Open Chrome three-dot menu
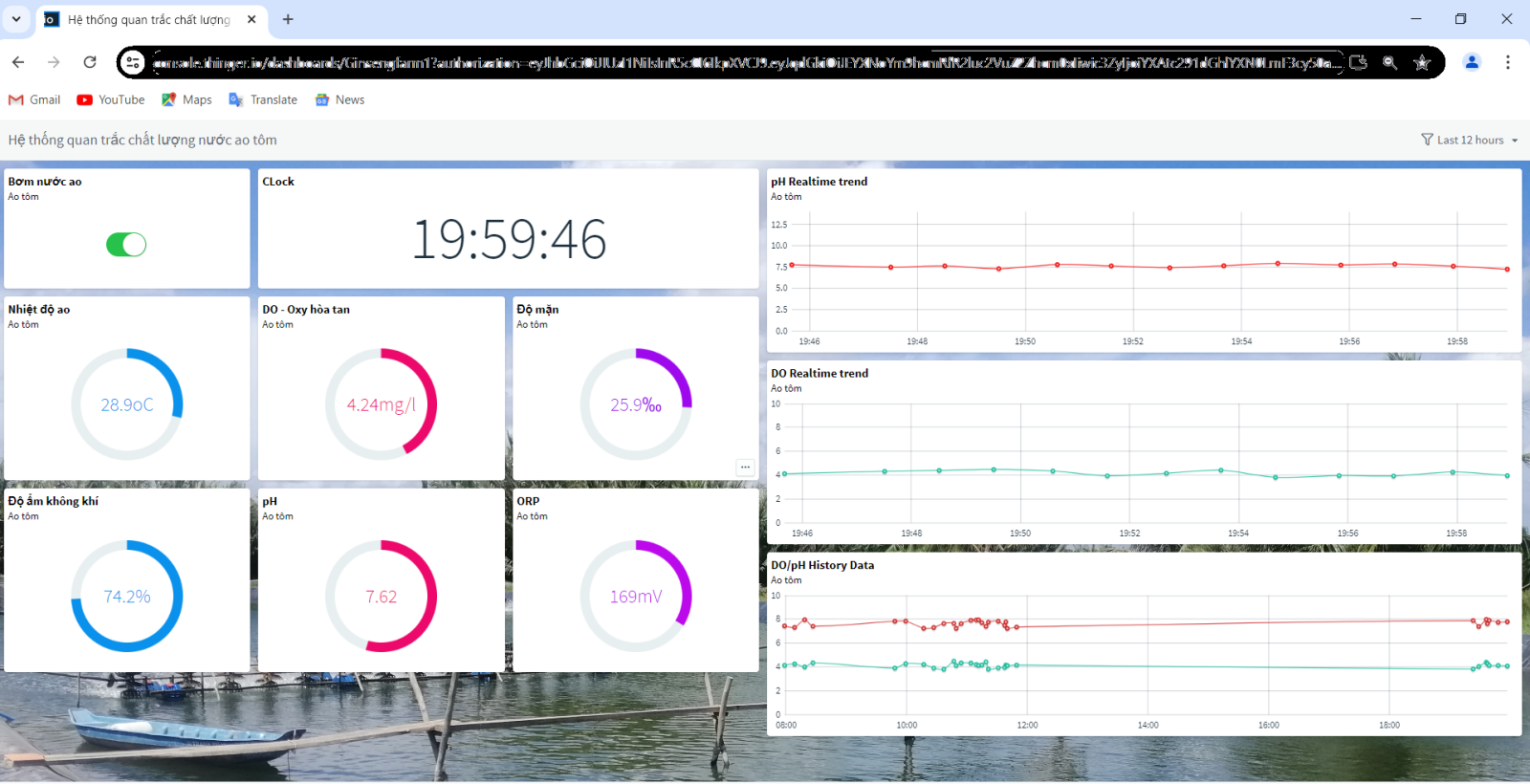Image resolution: width=1530 pixels, height=784 pixels. pos(1508,62)
